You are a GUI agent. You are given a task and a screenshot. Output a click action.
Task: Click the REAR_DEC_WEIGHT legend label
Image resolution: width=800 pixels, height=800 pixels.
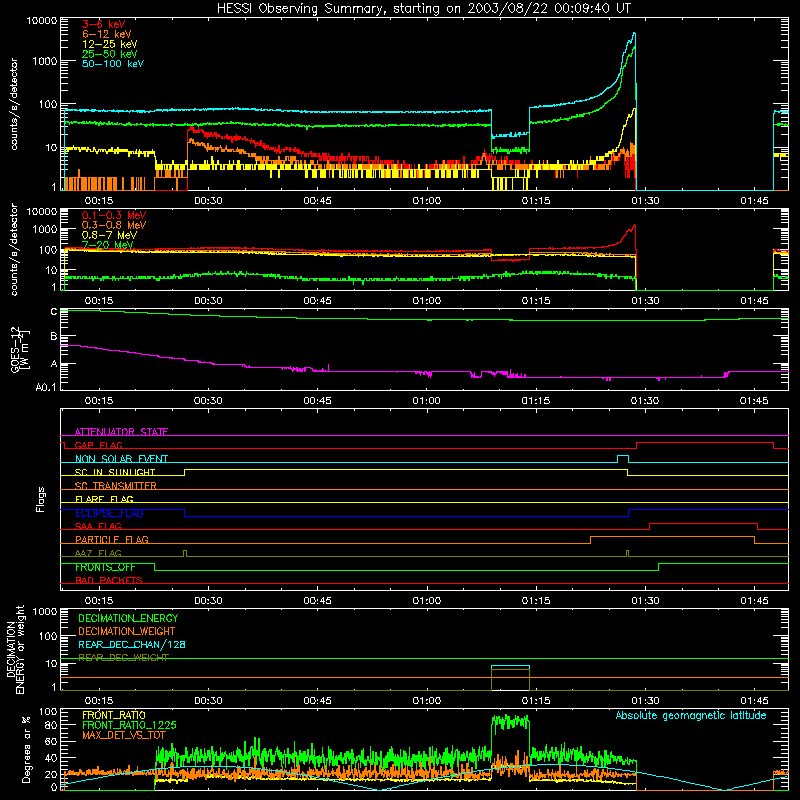pos(123,658)
